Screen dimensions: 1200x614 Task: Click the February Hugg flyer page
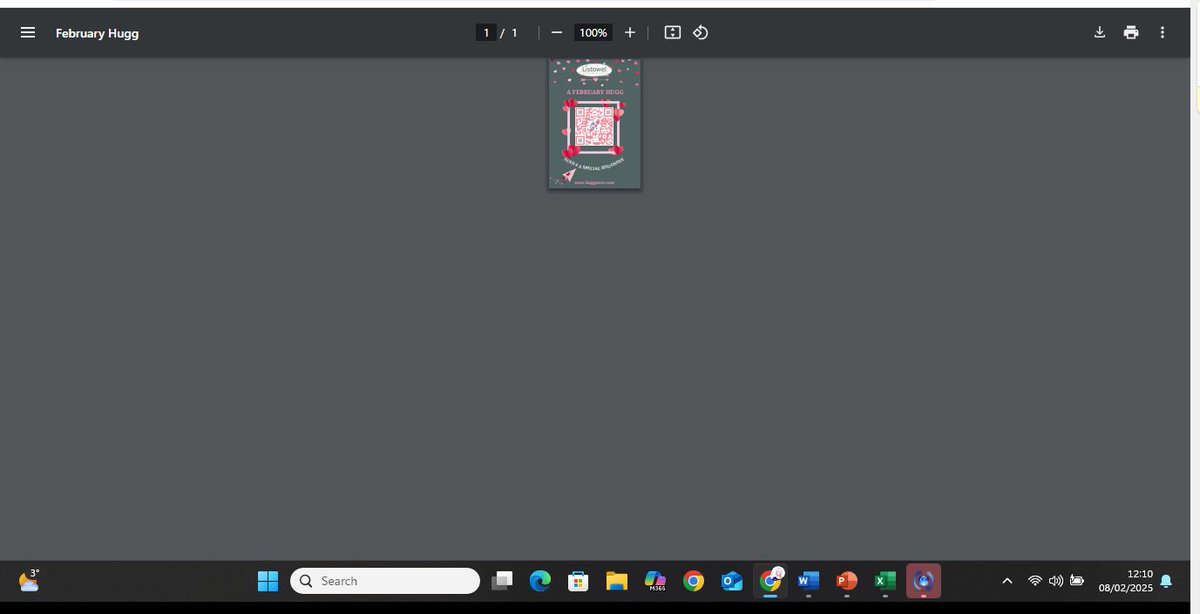tap(594, 123)
